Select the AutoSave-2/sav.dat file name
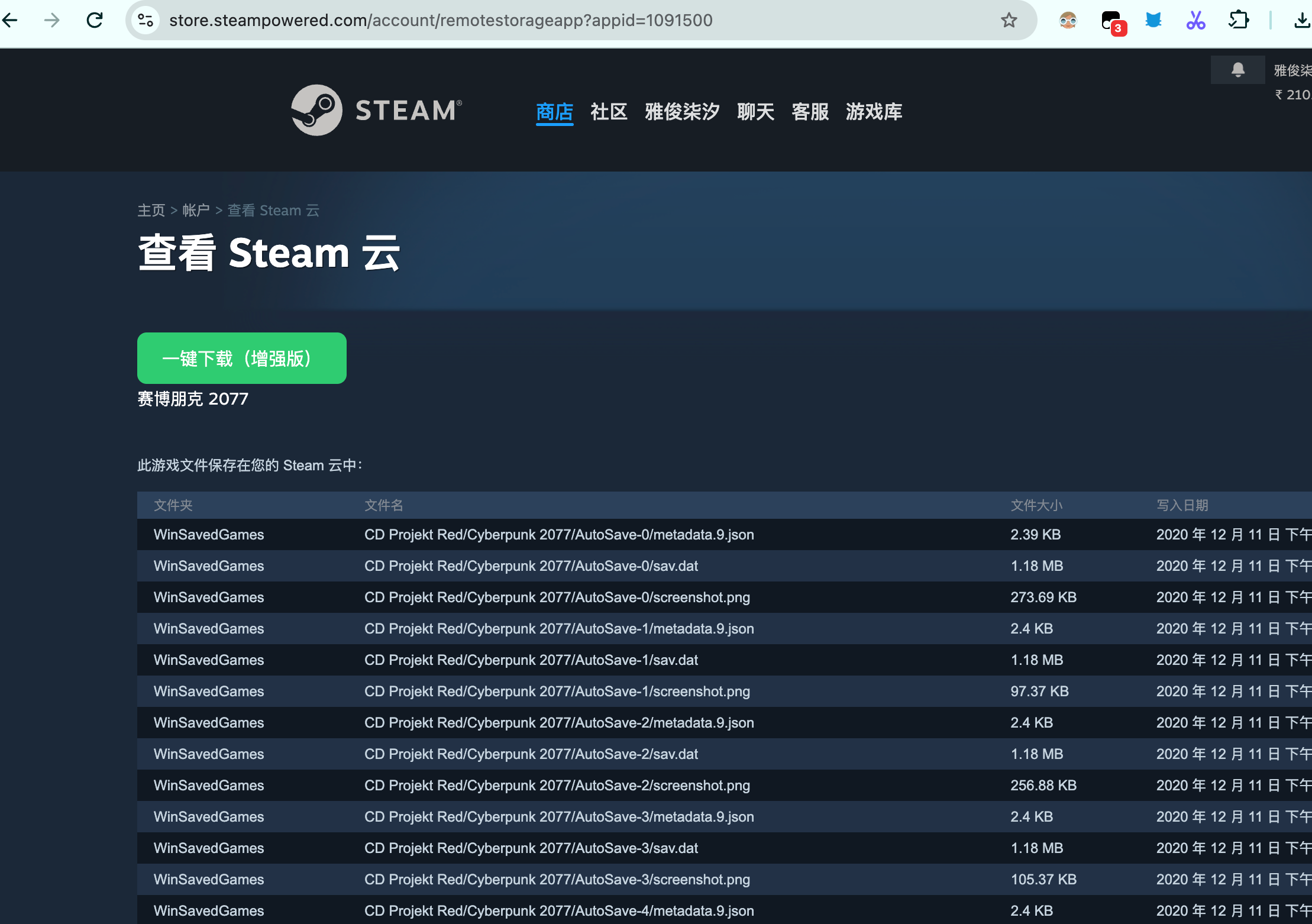The image size is (1312, 924). coord(531,754)
